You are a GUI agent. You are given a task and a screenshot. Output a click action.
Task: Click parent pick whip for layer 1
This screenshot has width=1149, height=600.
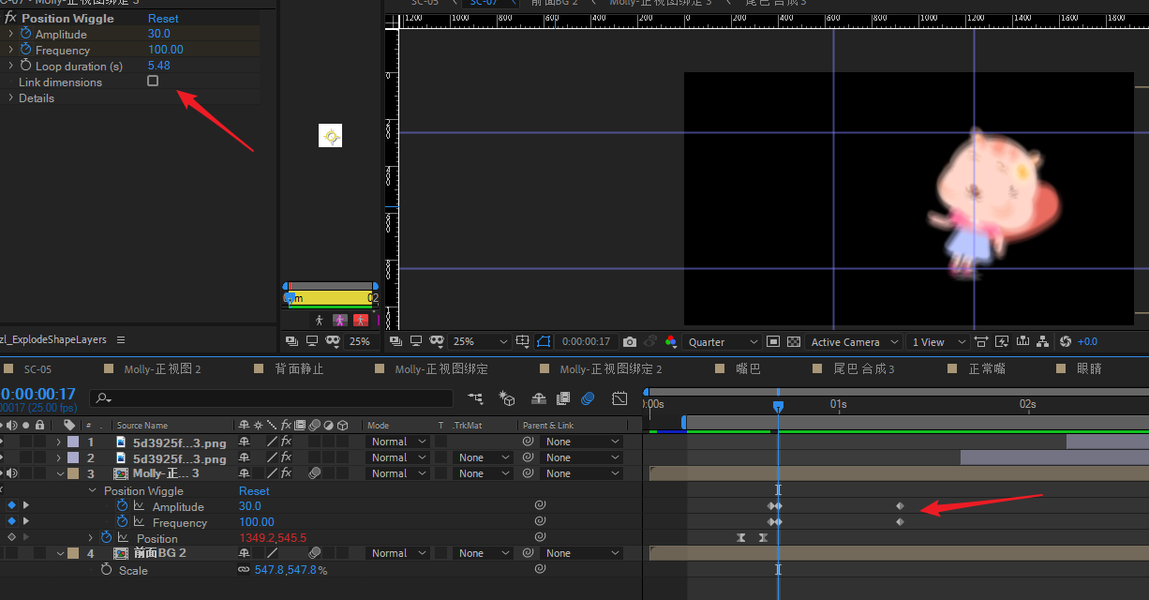[x=528, y=442]
